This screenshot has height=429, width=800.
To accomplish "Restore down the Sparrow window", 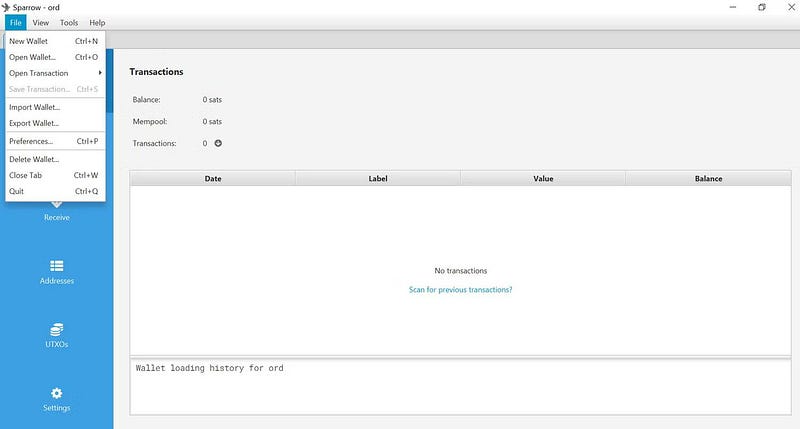I will [762, 7].
